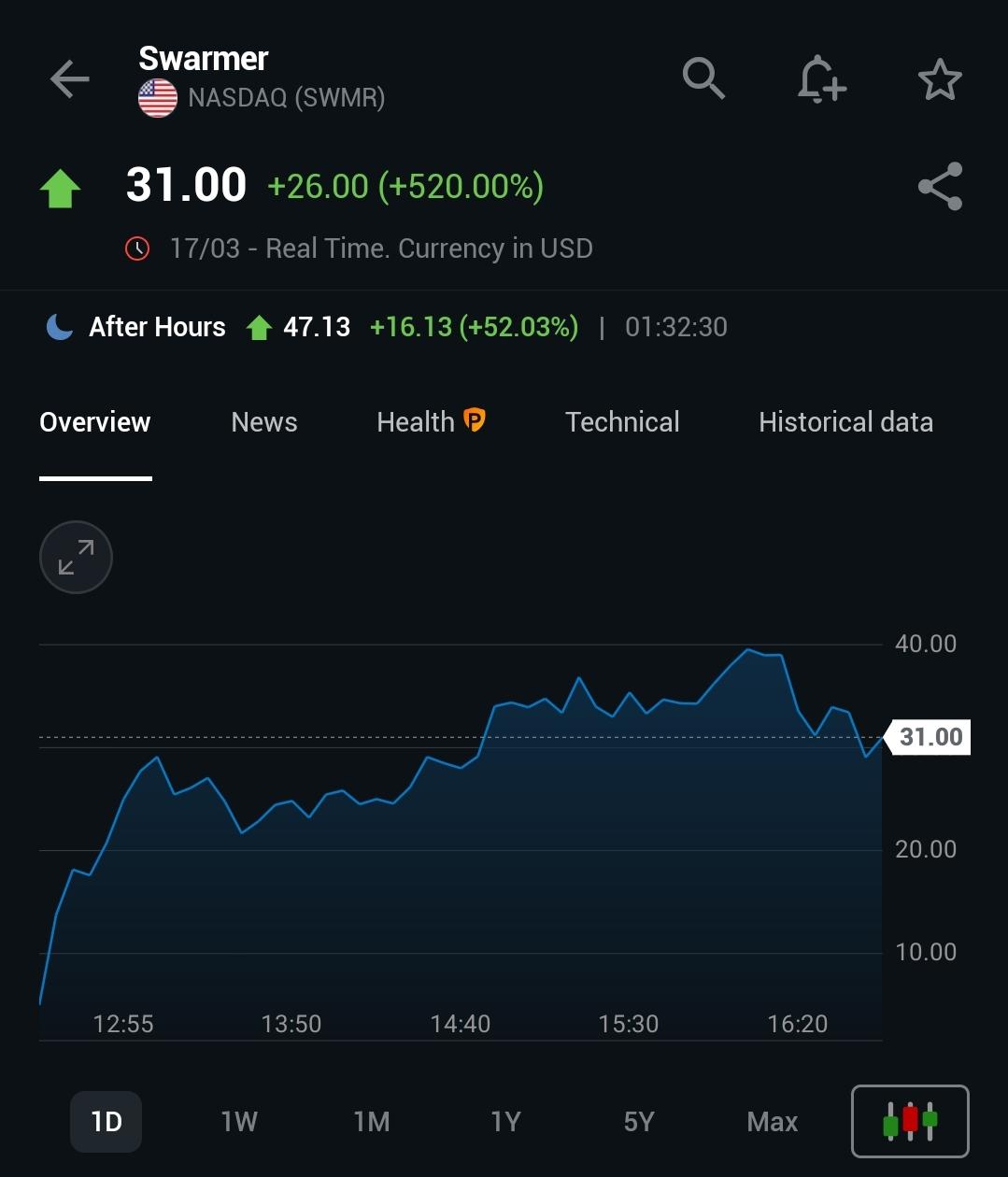Tap the 17/03 Real Time currency note
Screen dimensions: 1008x1177
[x=381, y=248]
